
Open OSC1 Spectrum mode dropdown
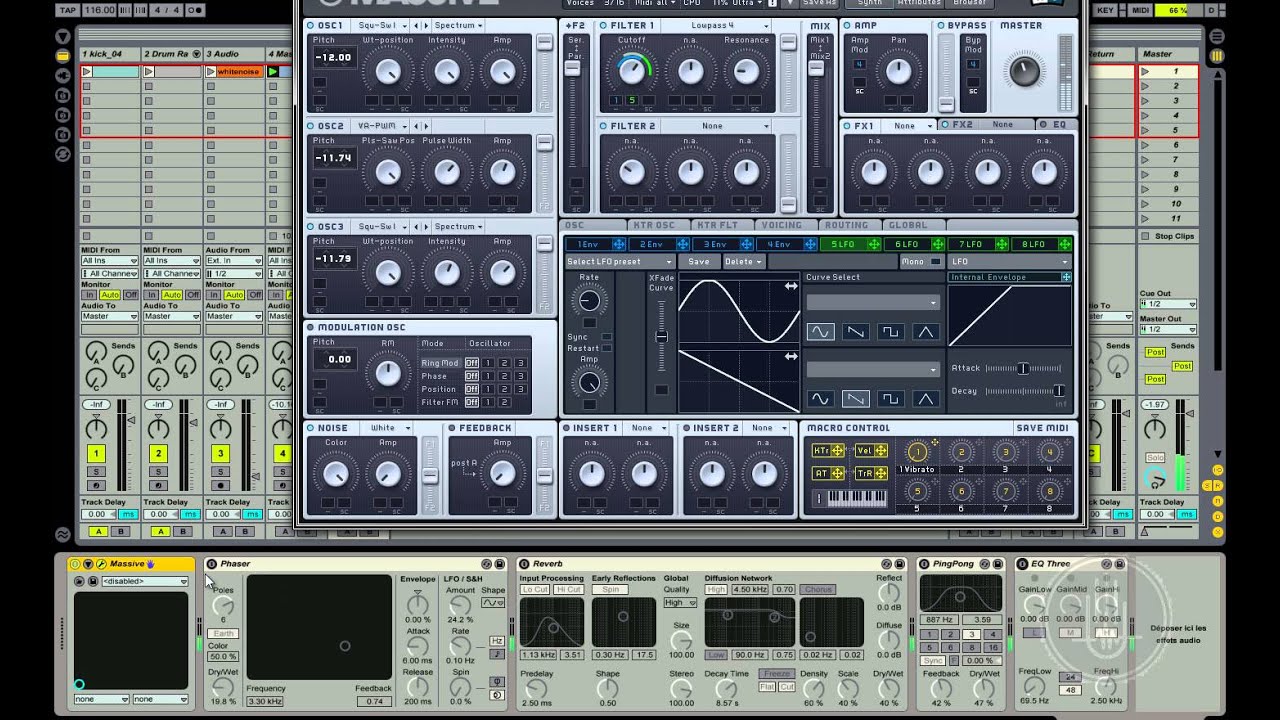pyautogui.click(x=457, y=26)
